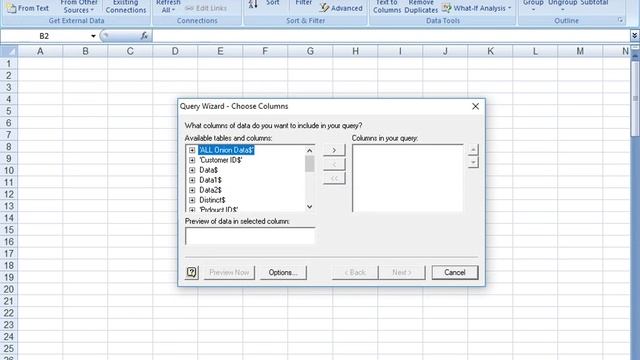Image resolution: width=640 pixels, height=360 pixels.
Task: Open Existing Connections
Action: click(x=126, y=6)
